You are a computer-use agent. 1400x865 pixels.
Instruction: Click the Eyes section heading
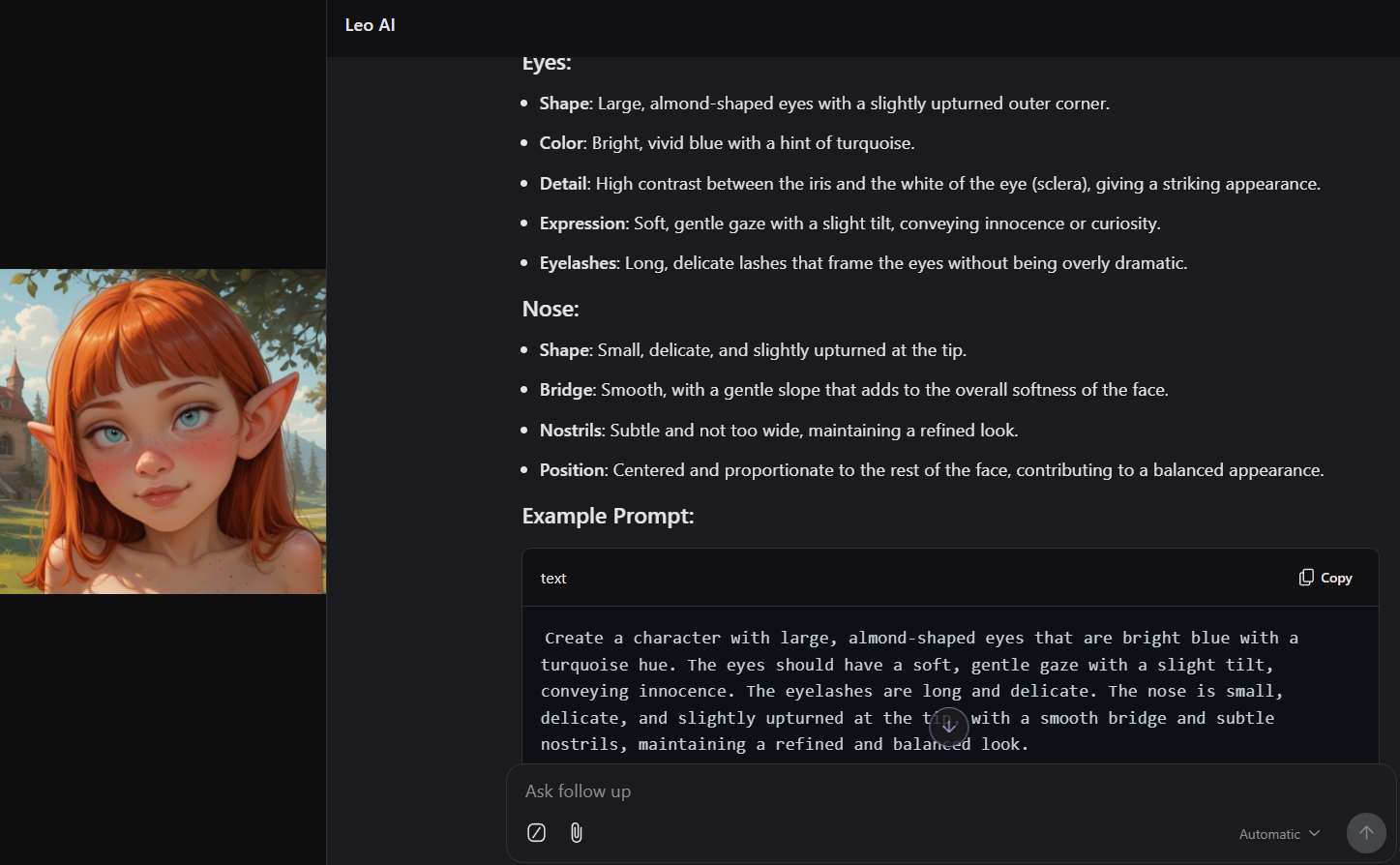coord(547,64)
